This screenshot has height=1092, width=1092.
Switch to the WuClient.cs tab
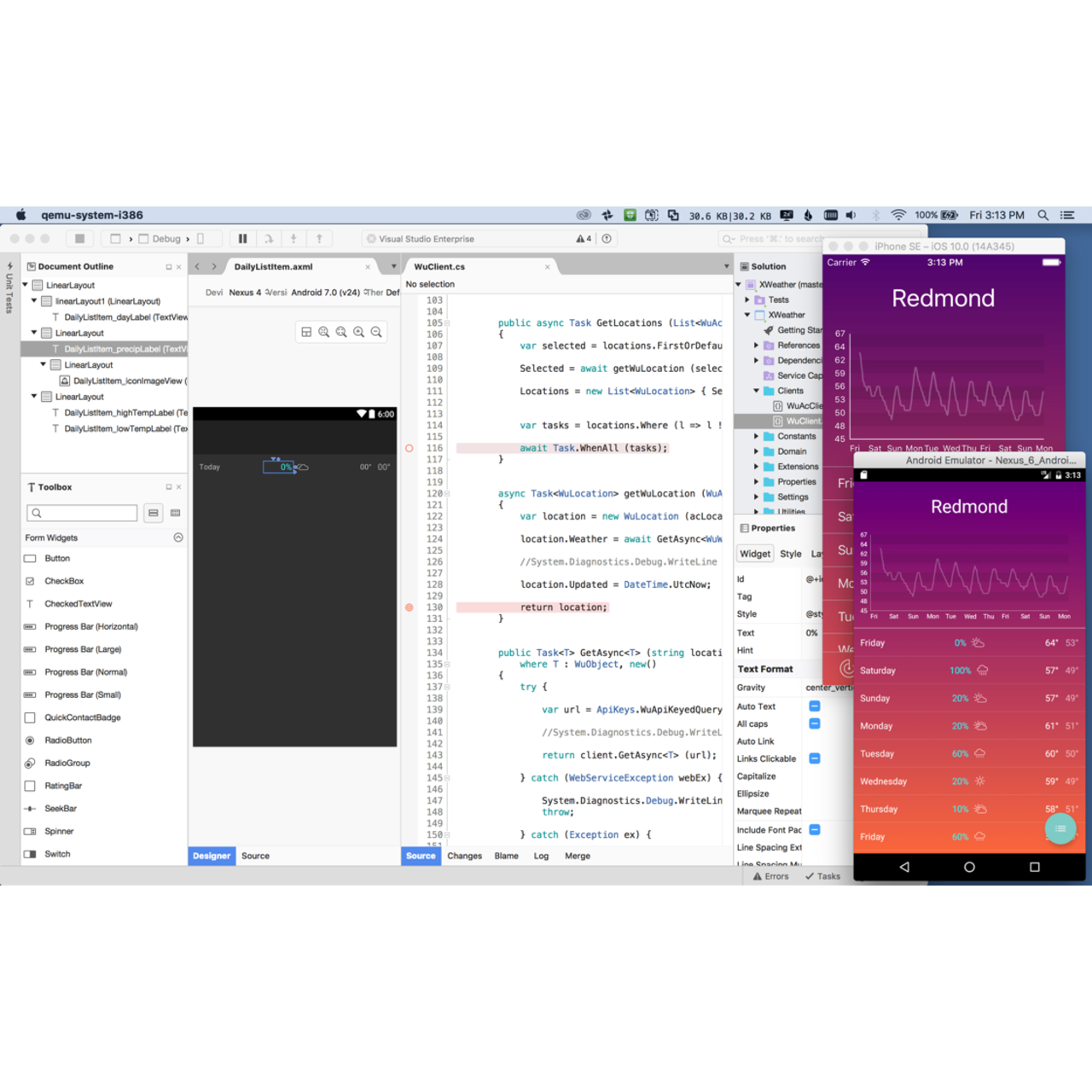pos(439,267)
